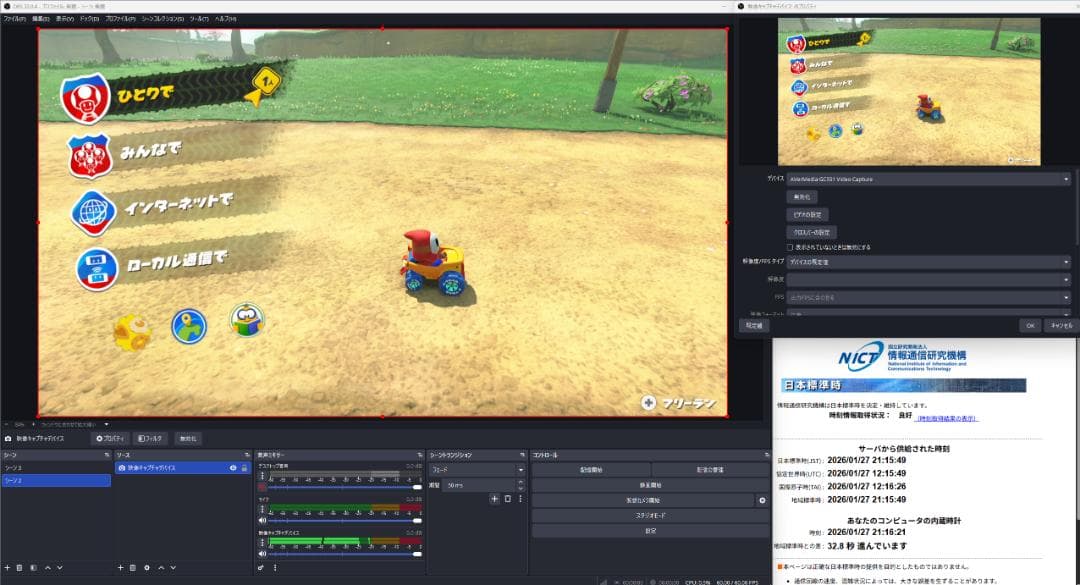Screen dimensions: 1080x585
Task: Toggle visibility eye of 映像キャプチャデバイス source
Action: tap(233, 467)
